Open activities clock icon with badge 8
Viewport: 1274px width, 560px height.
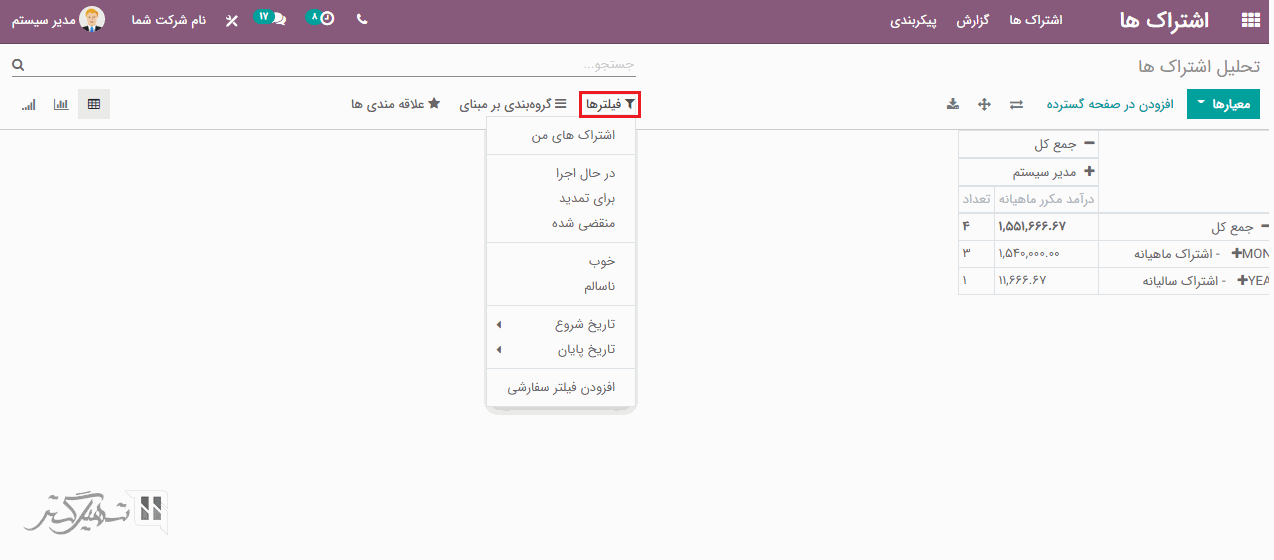pos(321,18)
